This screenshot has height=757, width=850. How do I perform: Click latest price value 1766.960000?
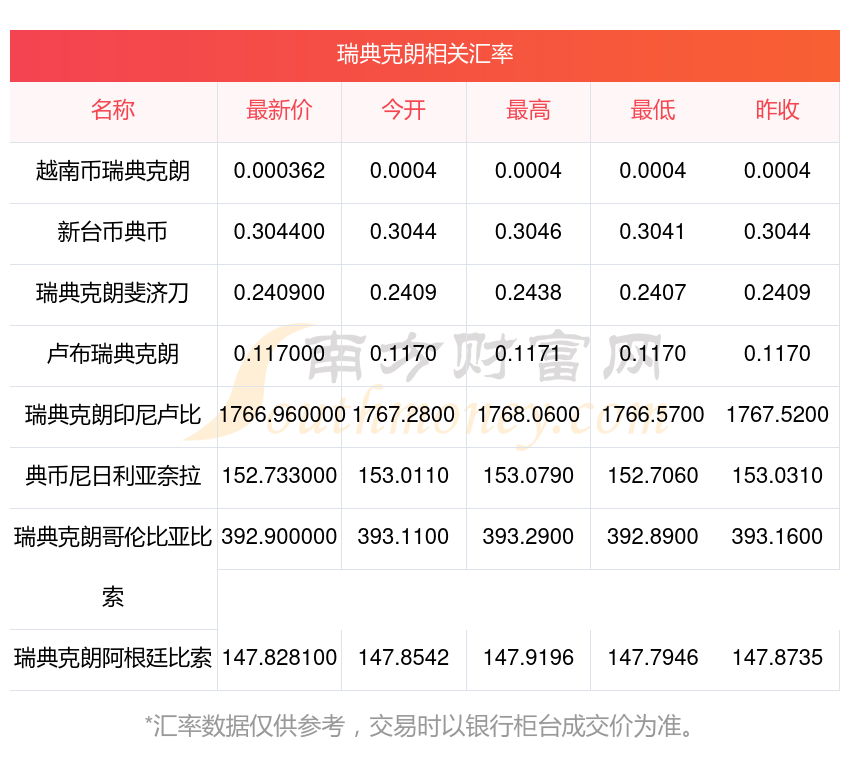(279, 415)
